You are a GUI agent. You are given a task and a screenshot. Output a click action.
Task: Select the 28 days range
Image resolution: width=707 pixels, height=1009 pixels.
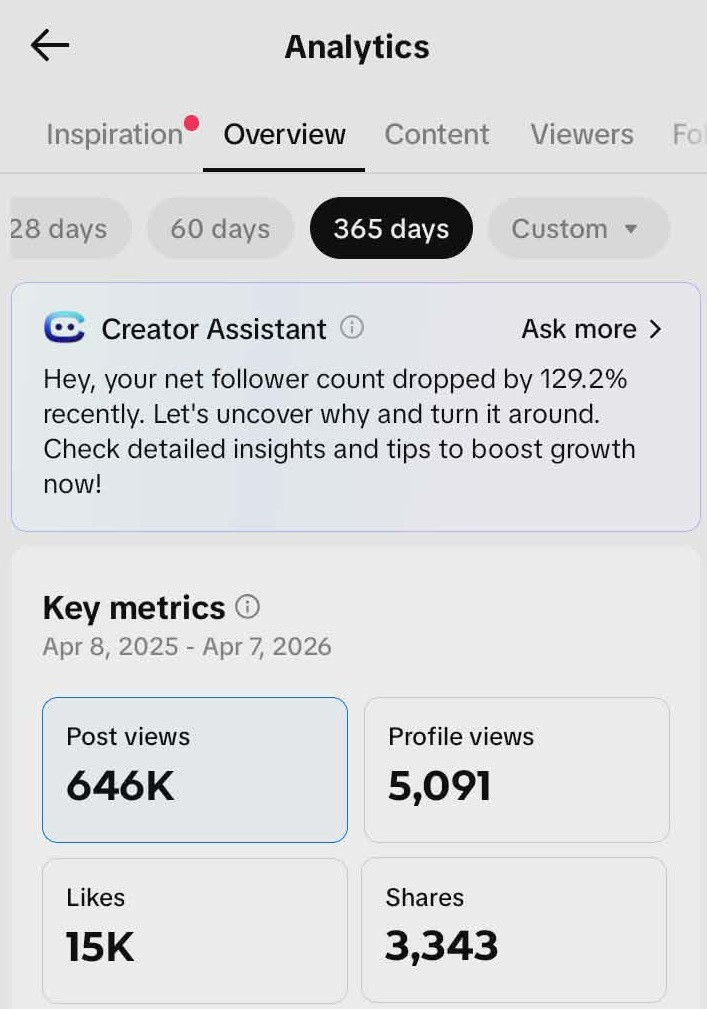coord(60,229)
